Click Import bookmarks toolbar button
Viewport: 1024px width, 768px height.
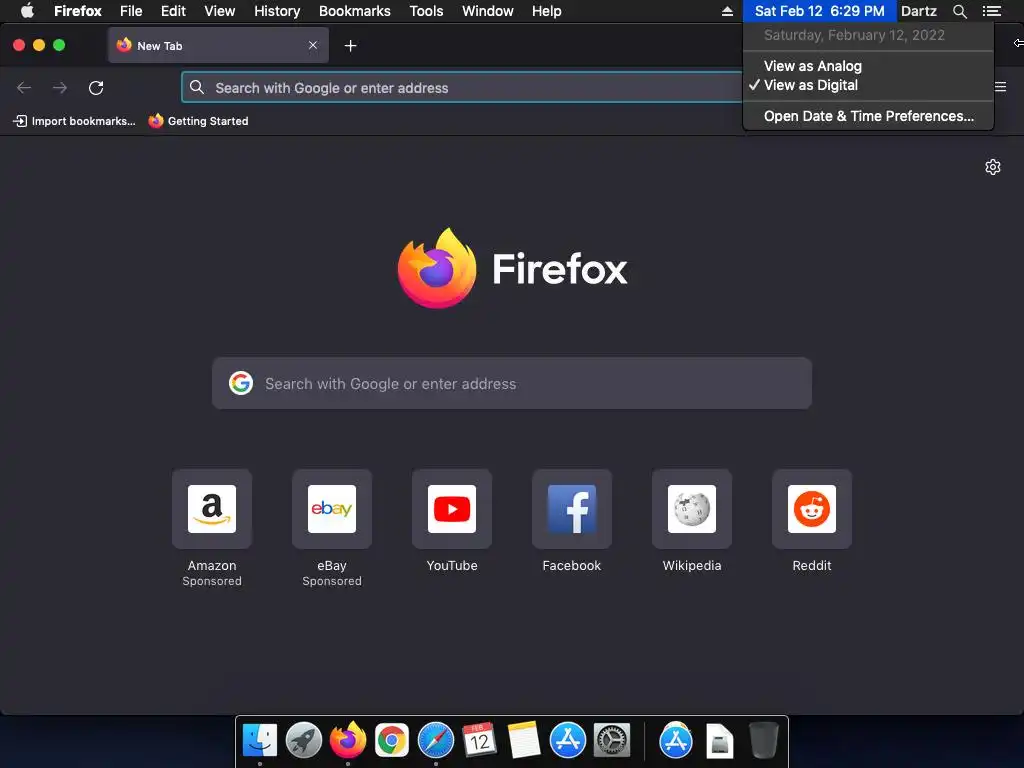click(x=74, y=121)
